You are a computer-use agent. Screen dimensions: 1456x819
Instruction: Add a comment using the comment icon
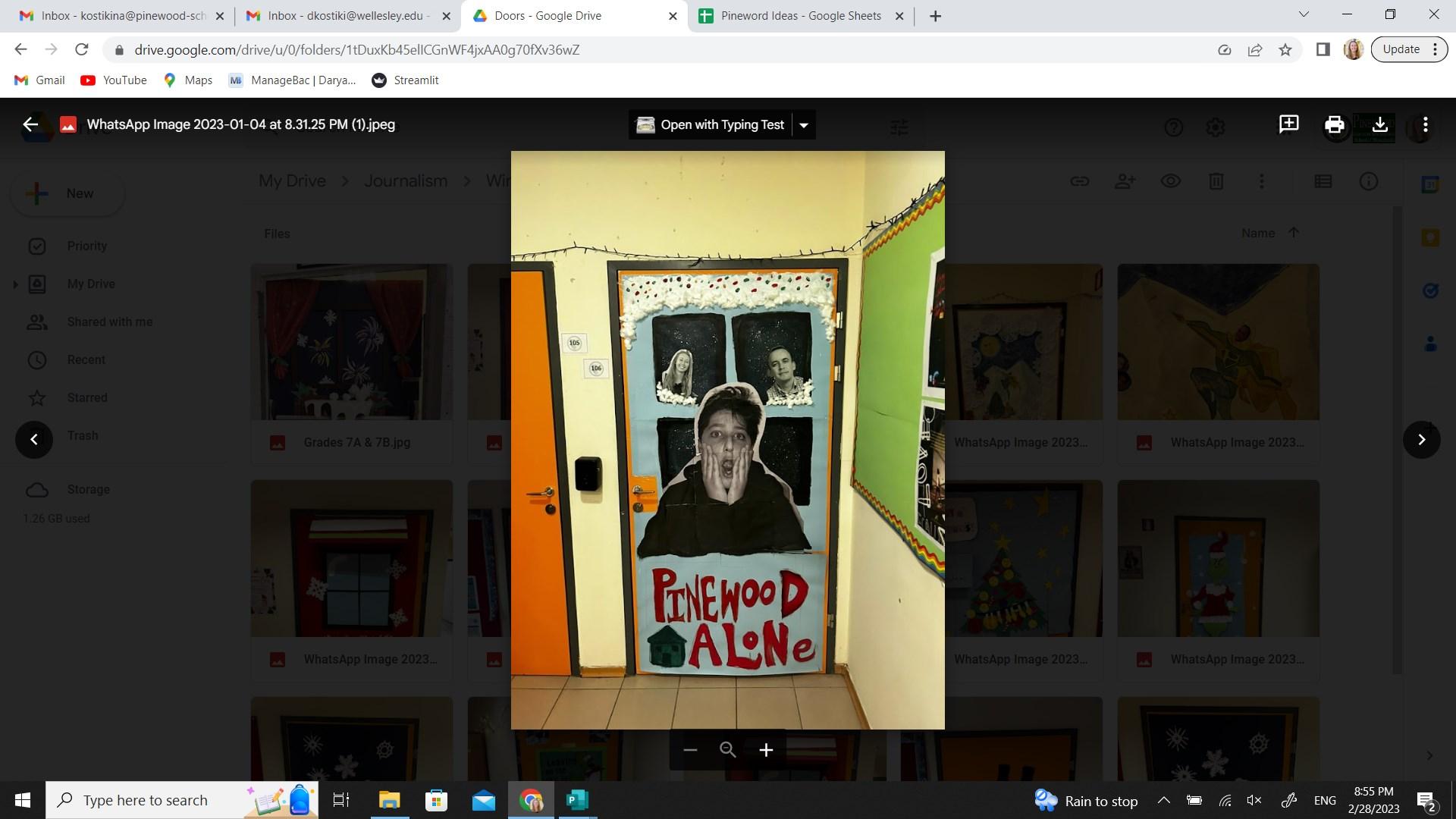pos(1288,124)
